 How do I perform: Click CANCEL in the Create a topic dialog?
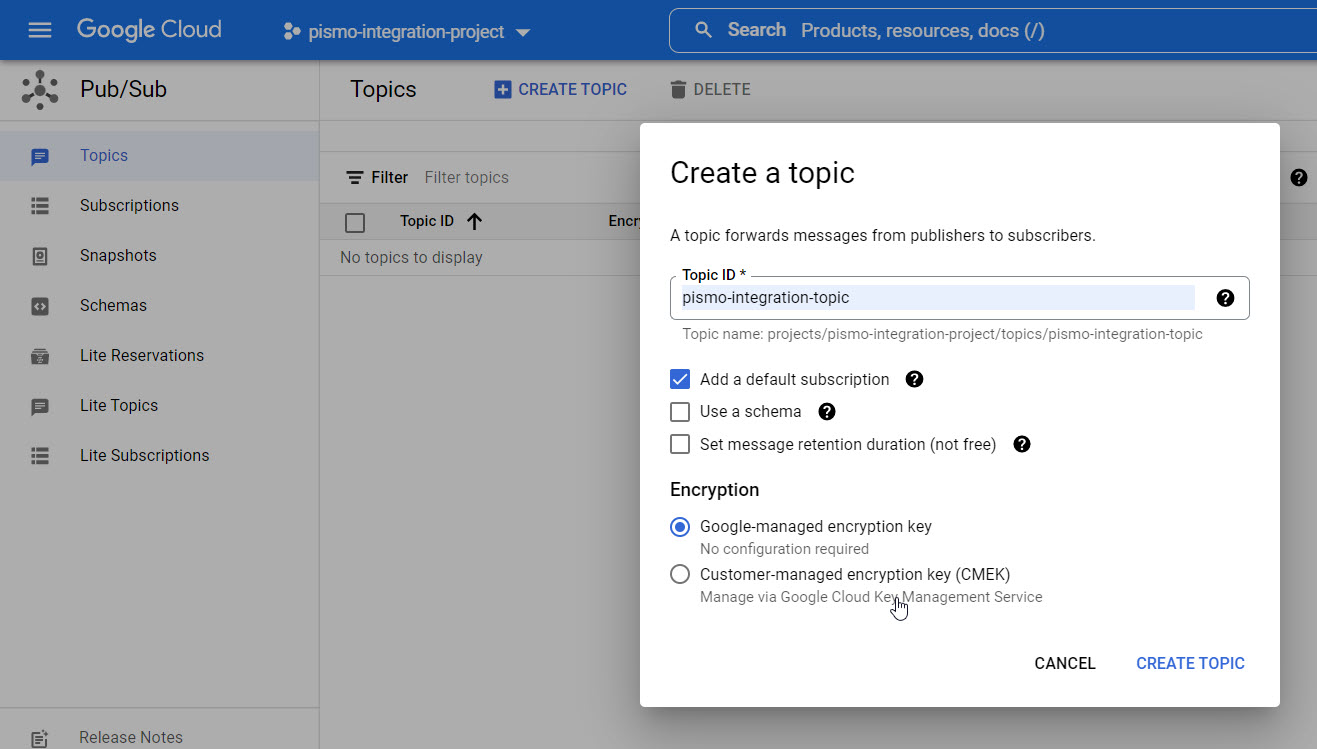pyautogui.click(x=1065, y=664)
